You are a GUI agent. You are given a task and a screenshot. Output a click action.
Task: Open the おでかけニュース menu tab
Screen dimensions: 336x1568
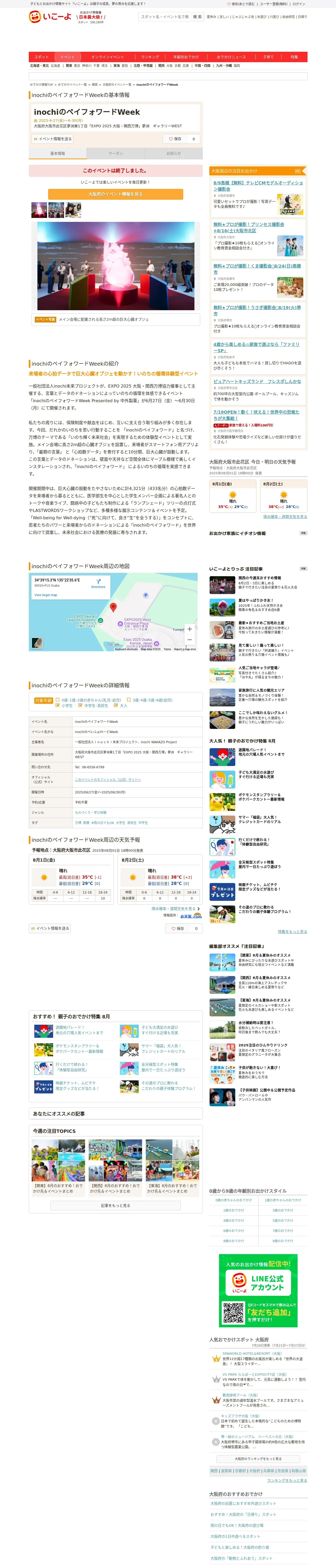pyautogui.click(x=231, y=57)
